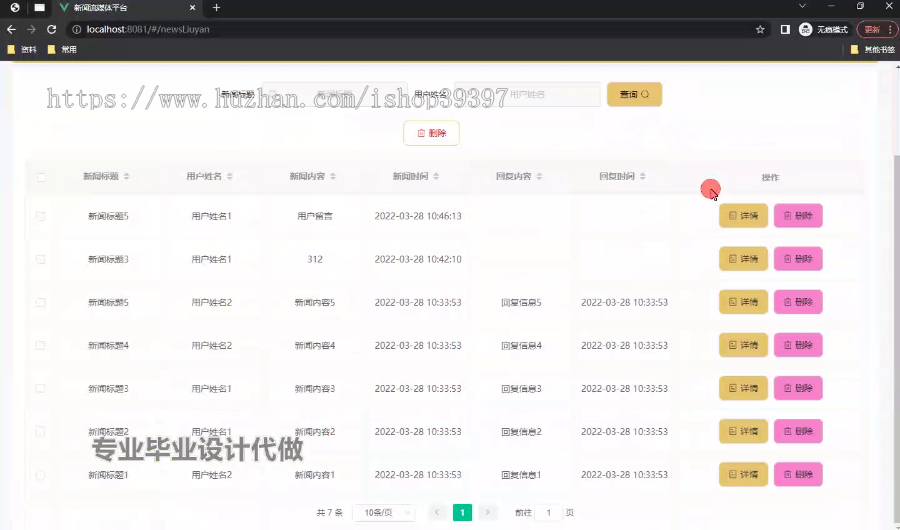Focus the 前往 page number input
This screenshot has width=900, height=530.
pyautogui.click(x=548, y=512)
